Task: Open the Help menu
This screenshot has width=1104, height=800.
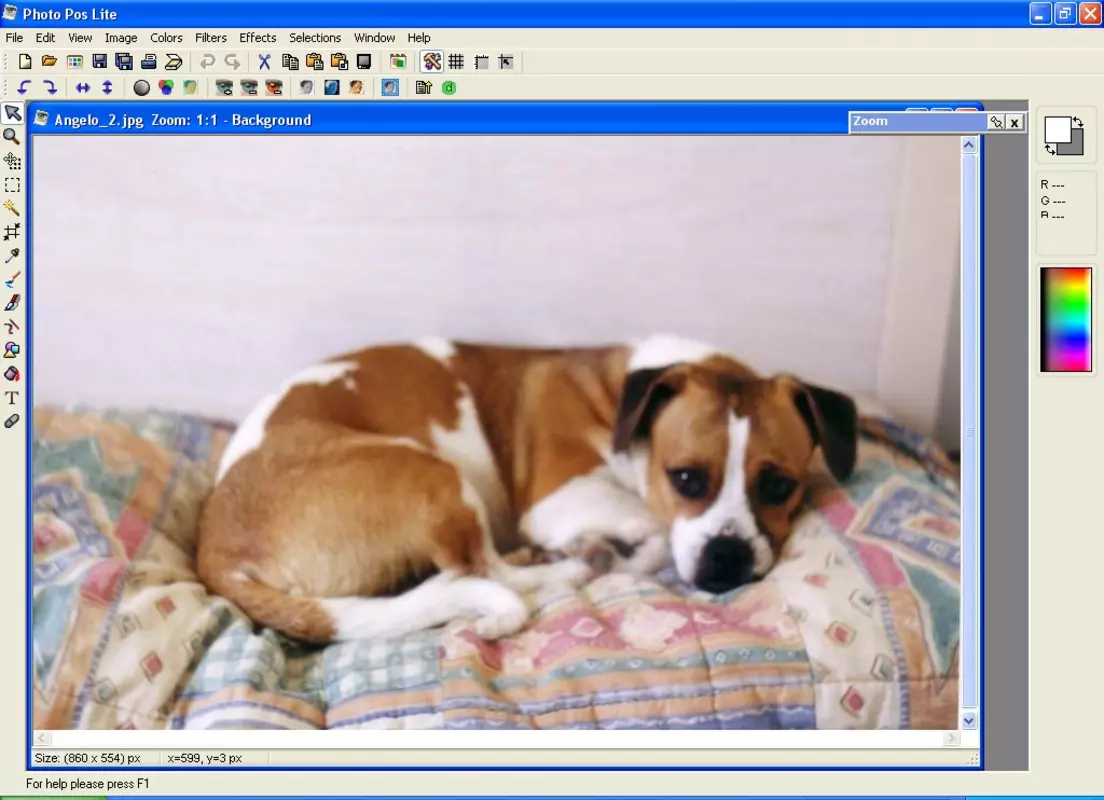Action: pyautogui.click(x=419, y=37)
